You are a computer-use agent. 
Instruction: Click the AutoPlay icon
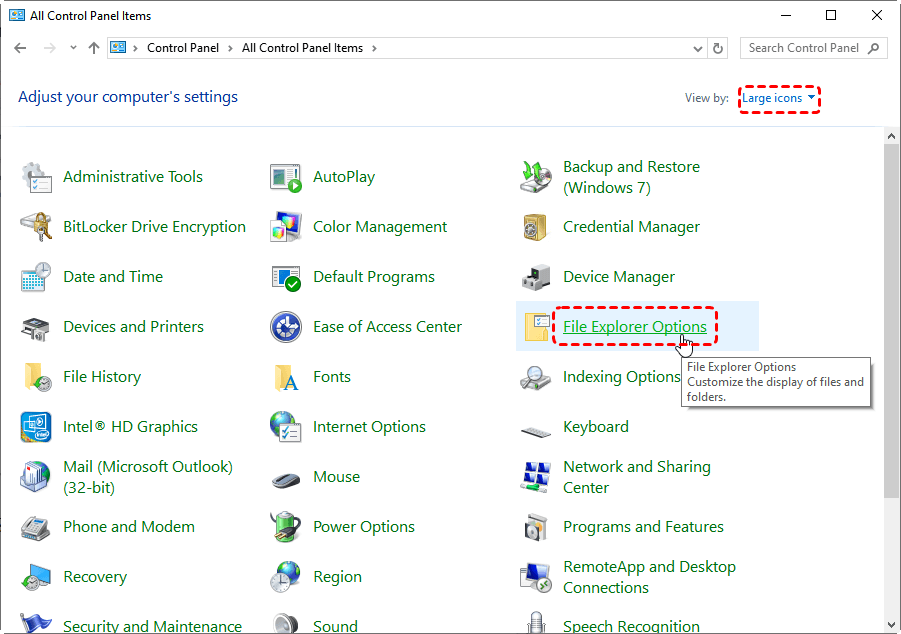pos(286,177)
